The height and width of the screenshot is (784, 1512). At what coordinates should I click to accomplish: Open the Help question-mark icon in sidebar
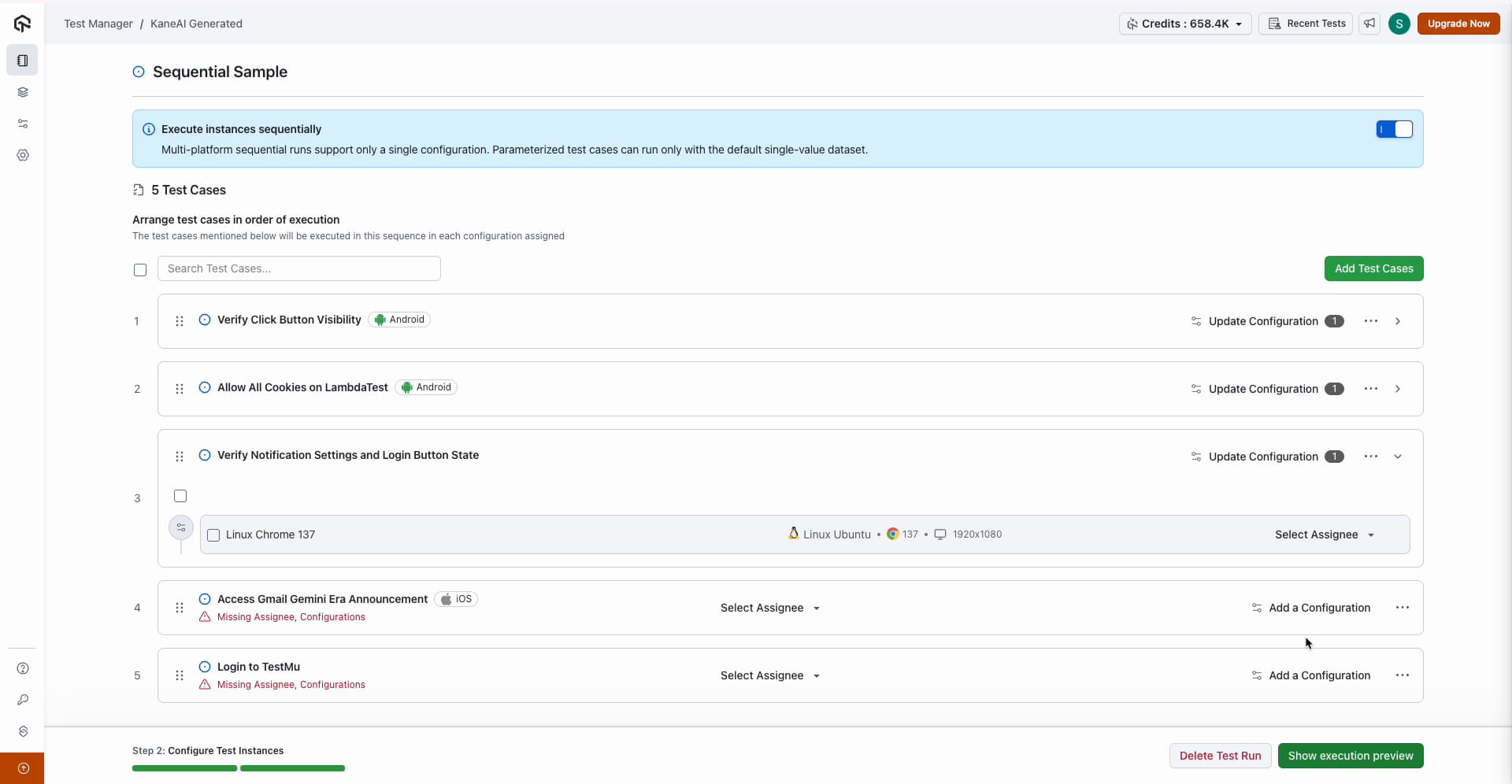[x=22, y=668]
